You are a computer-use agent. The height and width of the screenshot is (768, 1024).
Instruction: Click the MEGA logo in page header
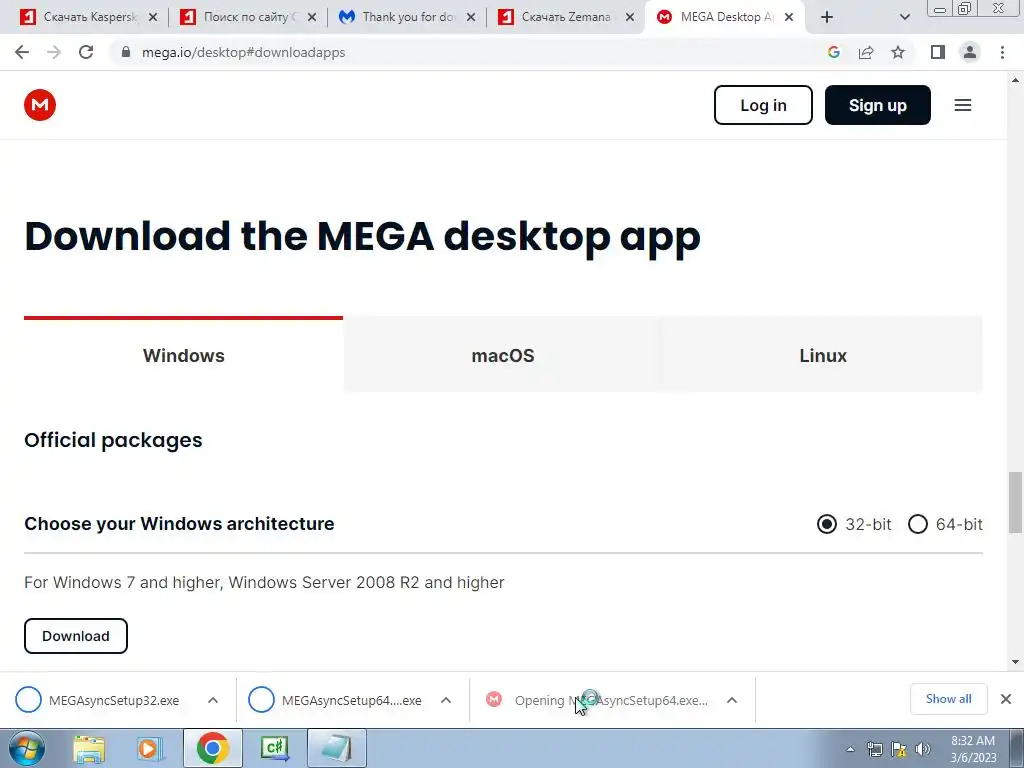point(40,105)
